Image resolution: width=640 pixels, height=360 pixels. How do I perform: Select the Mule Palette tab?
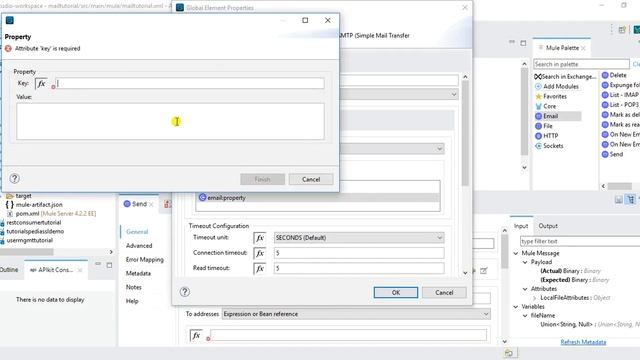click(562, 48)
